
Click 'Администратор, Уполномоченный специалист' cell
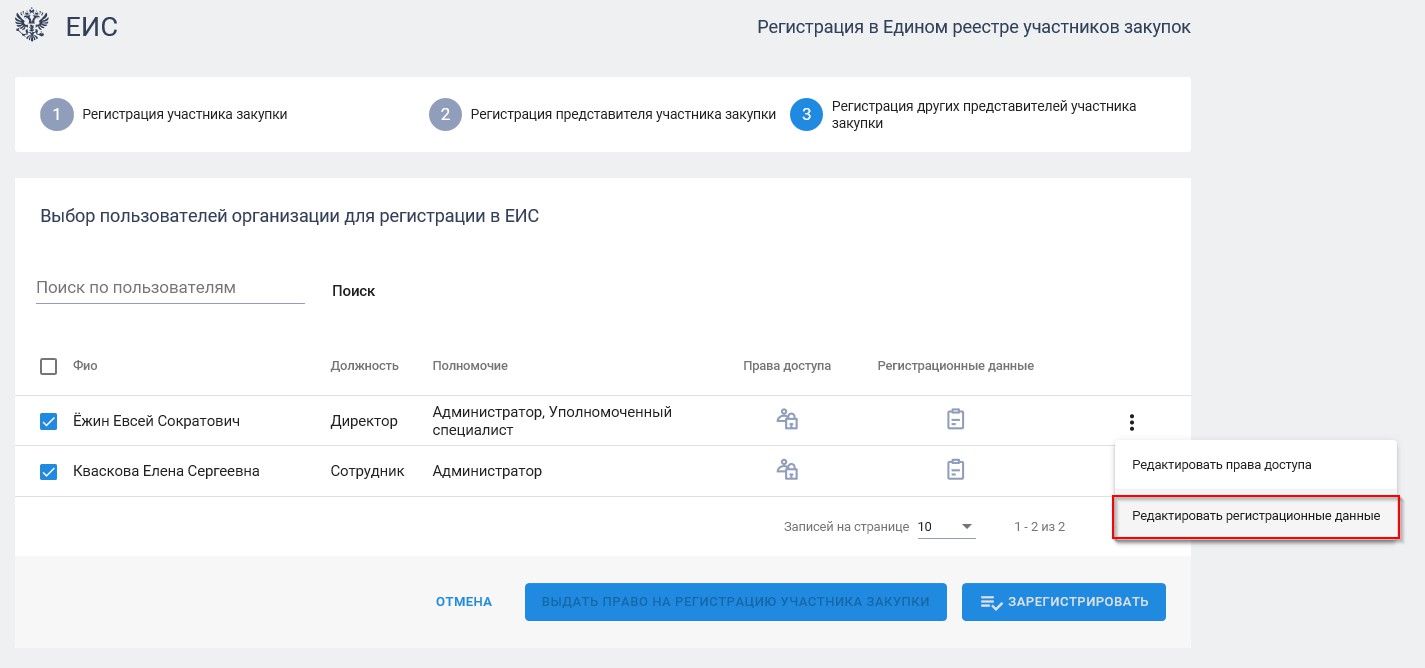552,421
